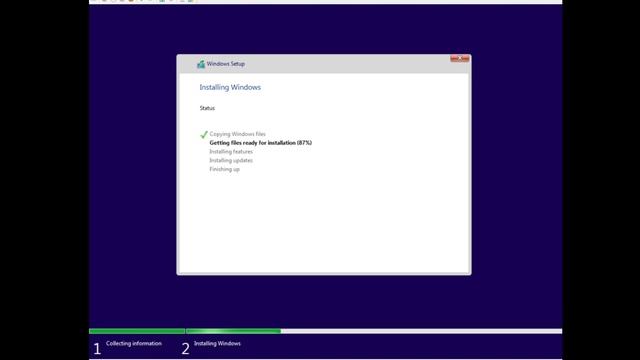Close the Windows Setup dialog
This screenshot has height=360, width=640.
click(460, 59)
